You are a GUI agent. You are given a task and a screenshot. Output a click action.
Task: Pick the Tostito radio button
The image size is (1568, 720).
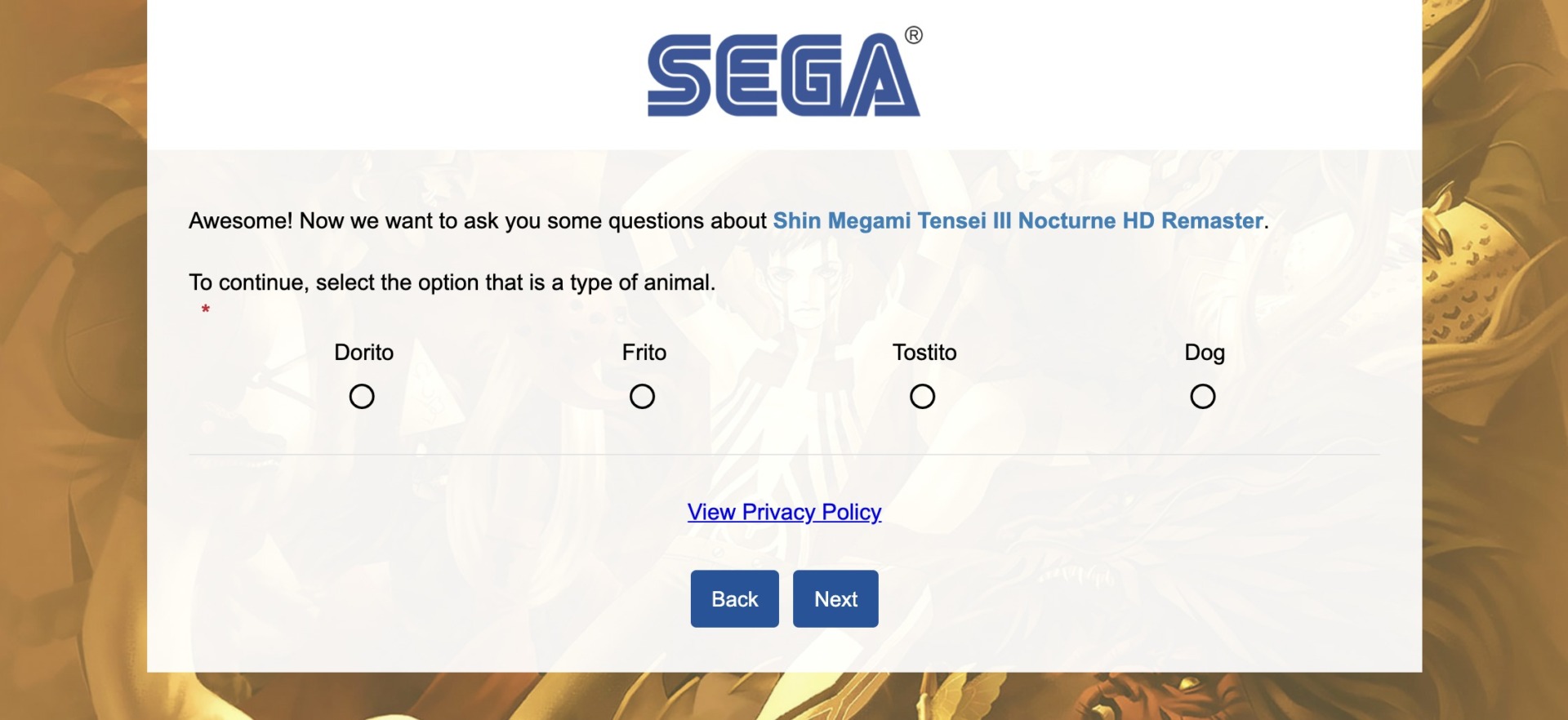point(922,397)
